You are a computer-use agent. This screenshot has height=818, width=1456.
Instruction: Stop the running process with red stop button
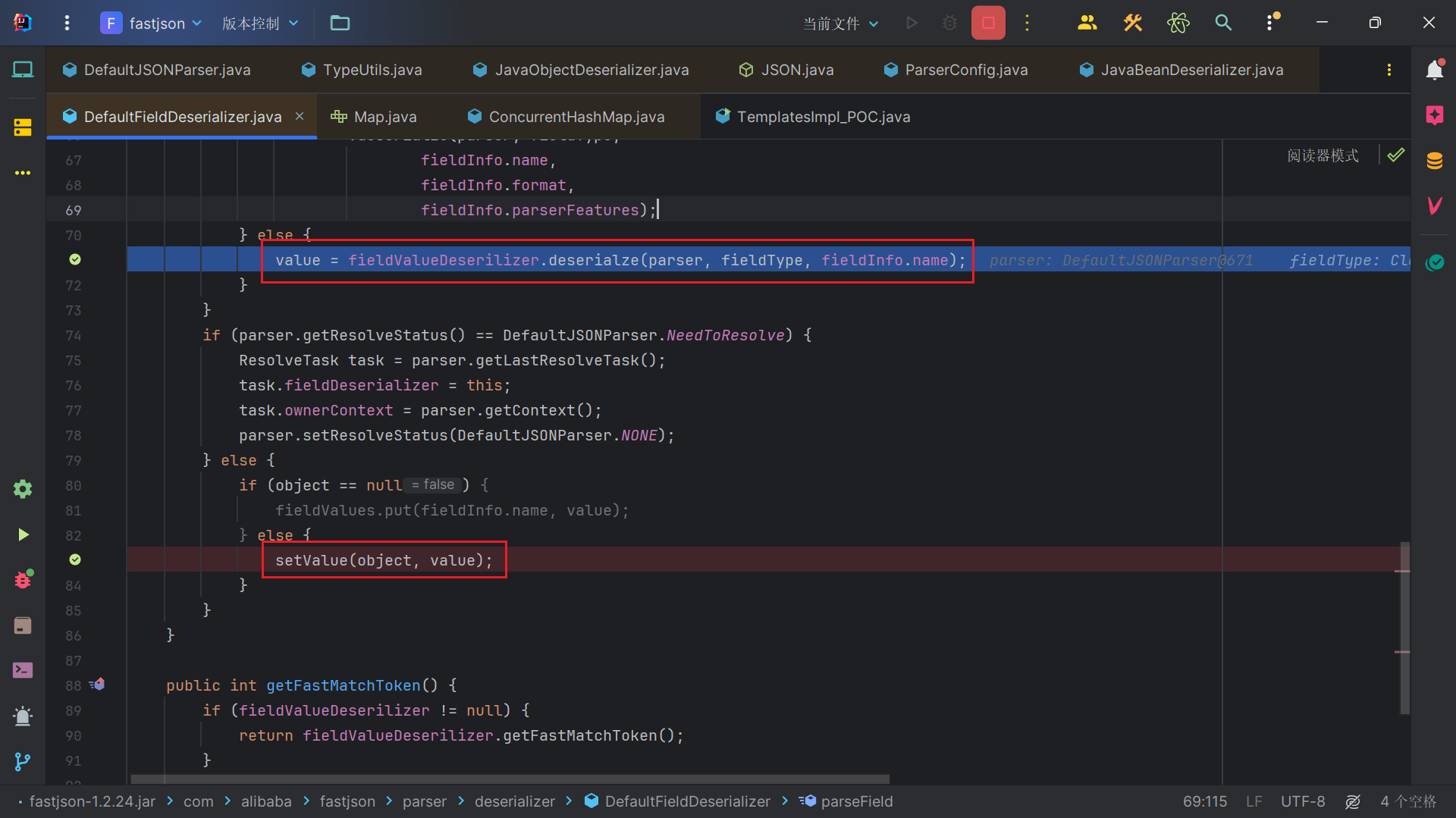tap(988, 23)
